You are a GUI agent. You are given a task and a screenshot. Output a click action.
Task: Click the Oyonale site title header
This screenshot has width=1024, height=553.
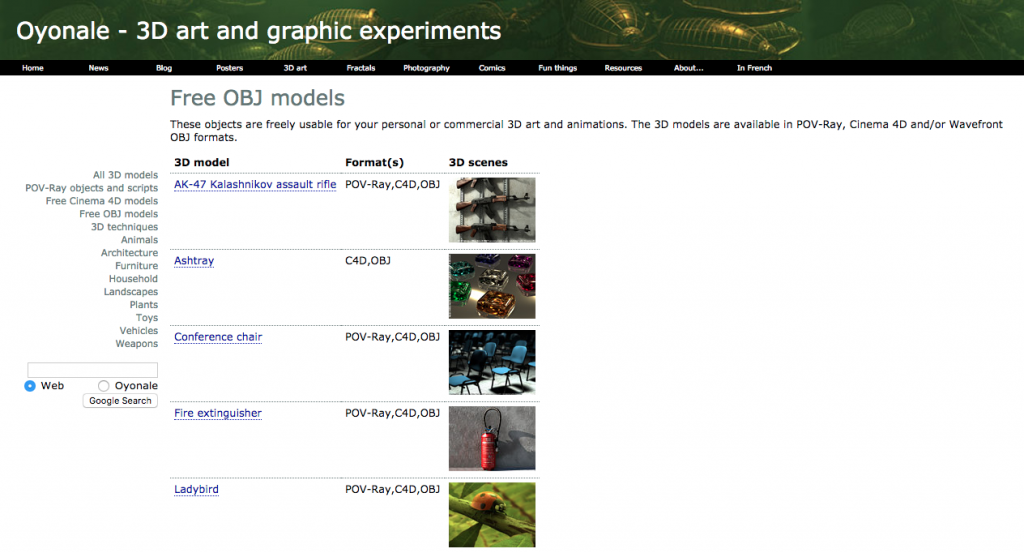[258, 31]
